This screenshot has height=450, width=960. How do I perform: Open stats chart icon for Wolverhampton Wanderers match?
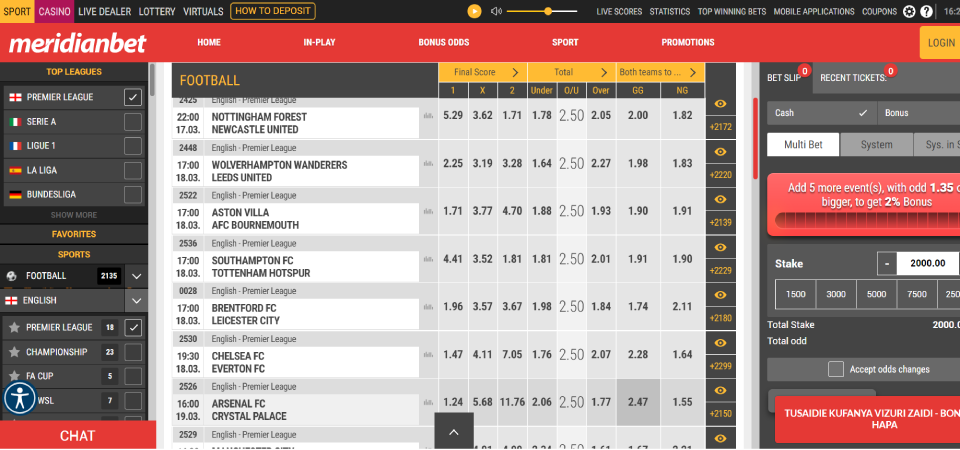click(428, 163)
